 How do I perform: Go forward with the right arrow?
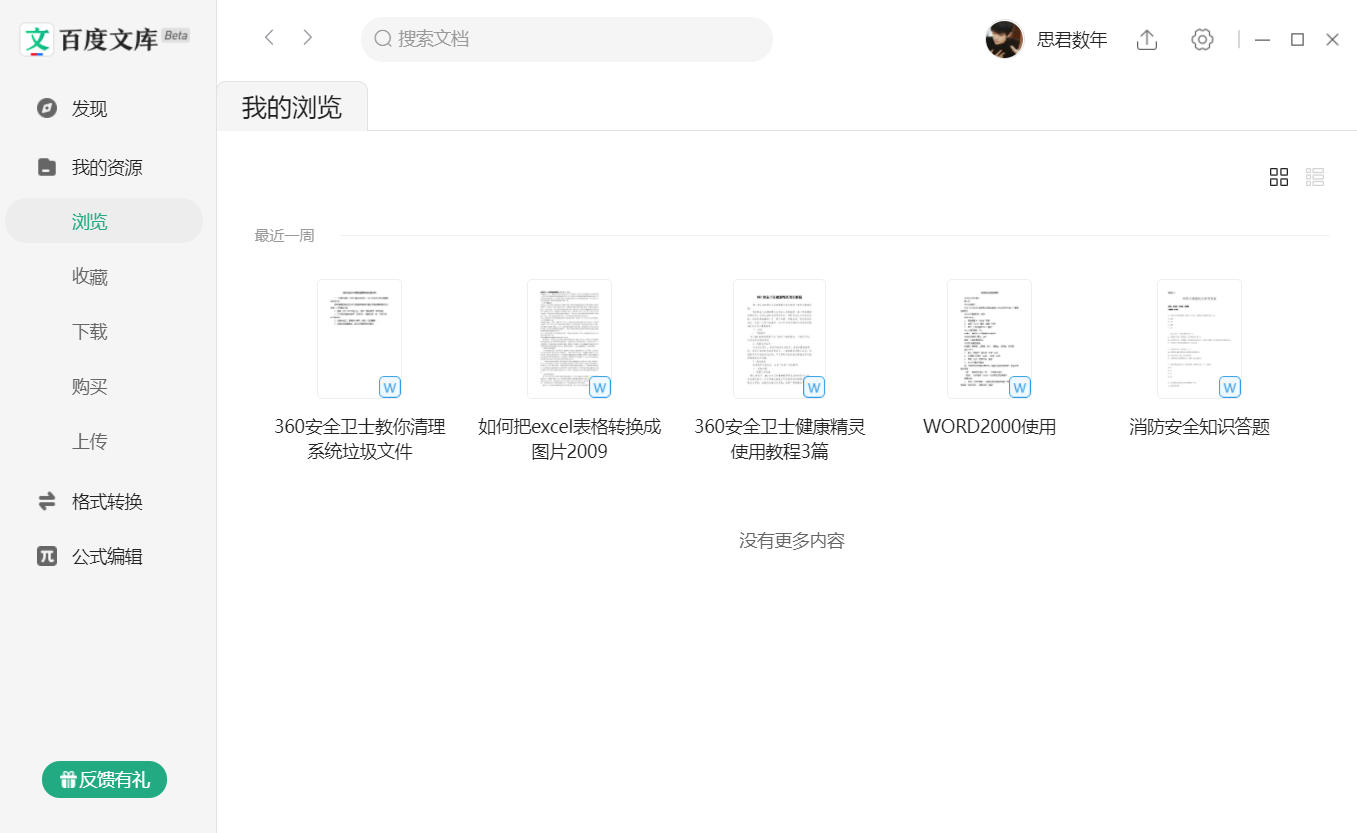[308, 38]
